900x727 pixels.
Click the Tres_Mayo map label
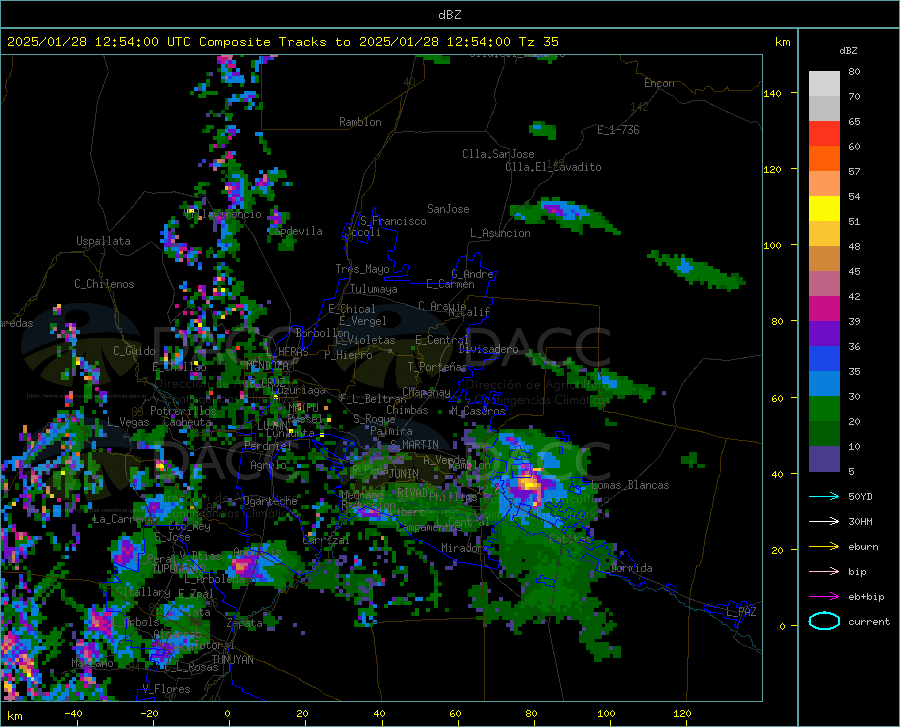362,269
